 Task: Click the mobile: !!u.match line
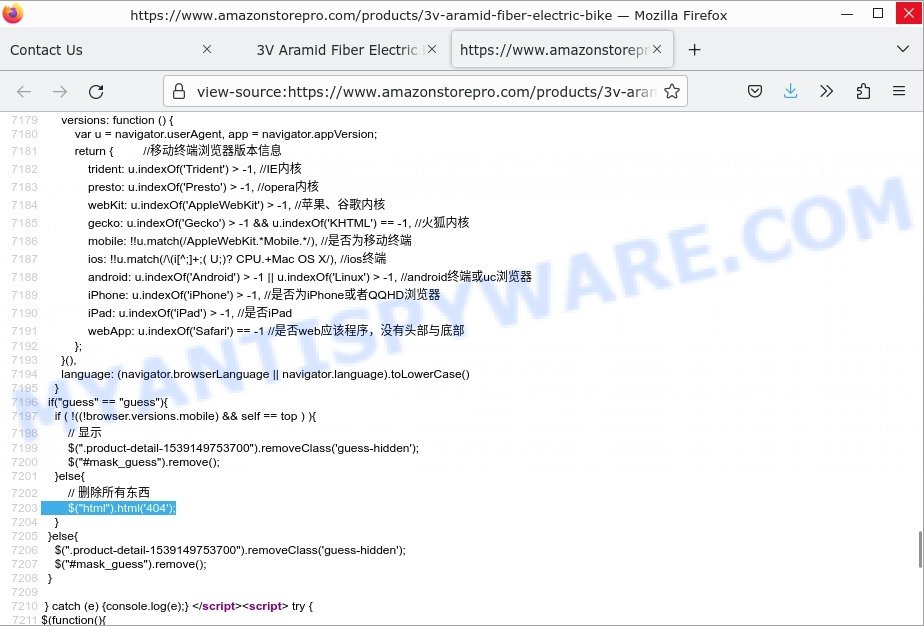tap(250, 240)
